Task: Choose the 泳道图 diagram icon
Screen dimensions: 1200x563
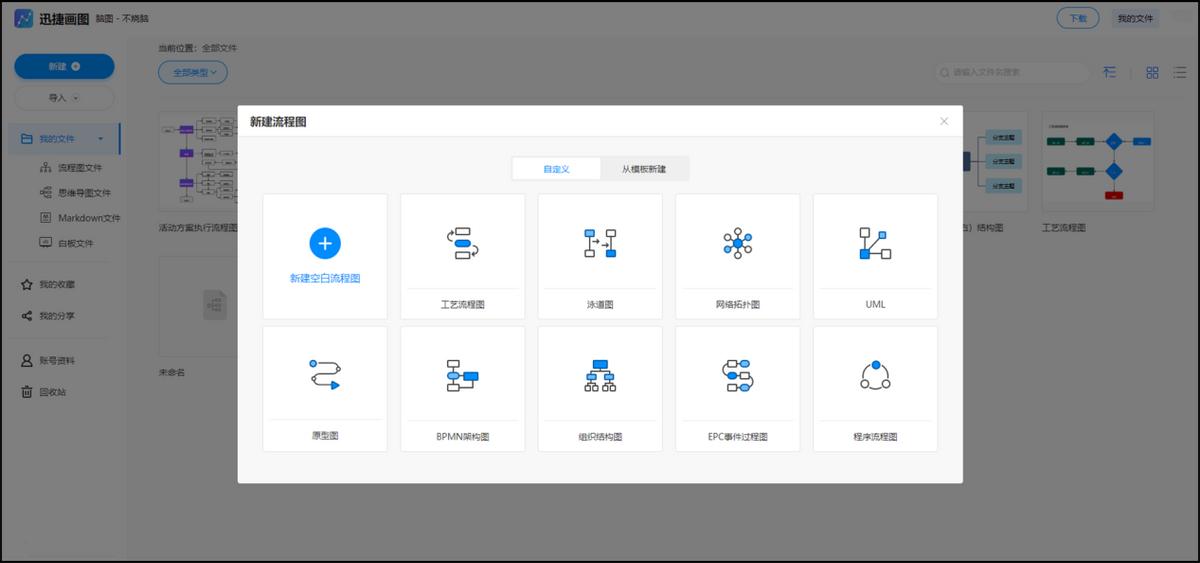Action: pyautogui.click(x=600, y=243)
